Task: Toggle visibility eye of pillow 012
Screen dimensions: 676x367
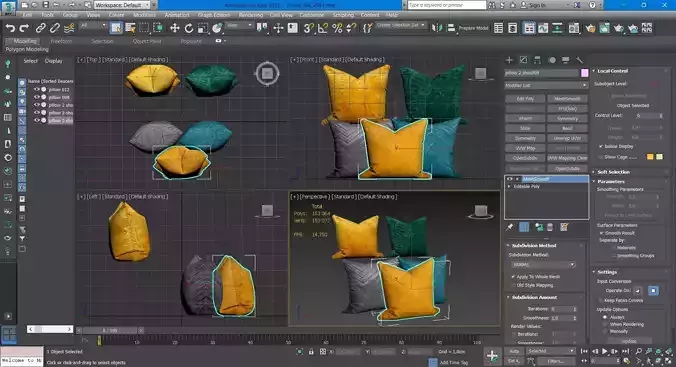Action: click(x=37, y=90)
